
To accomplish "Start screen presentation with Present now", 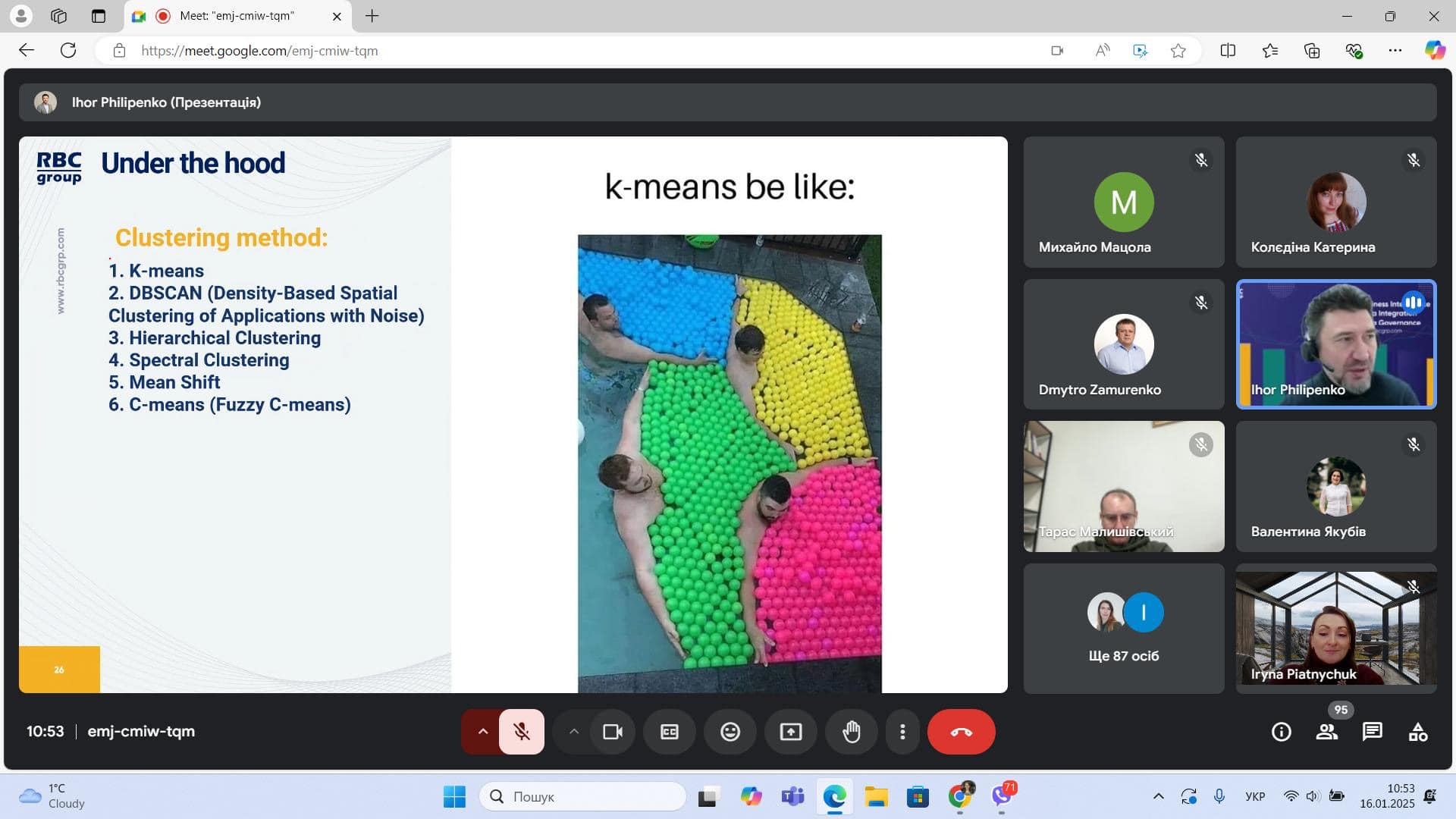I will pos(790,732).
